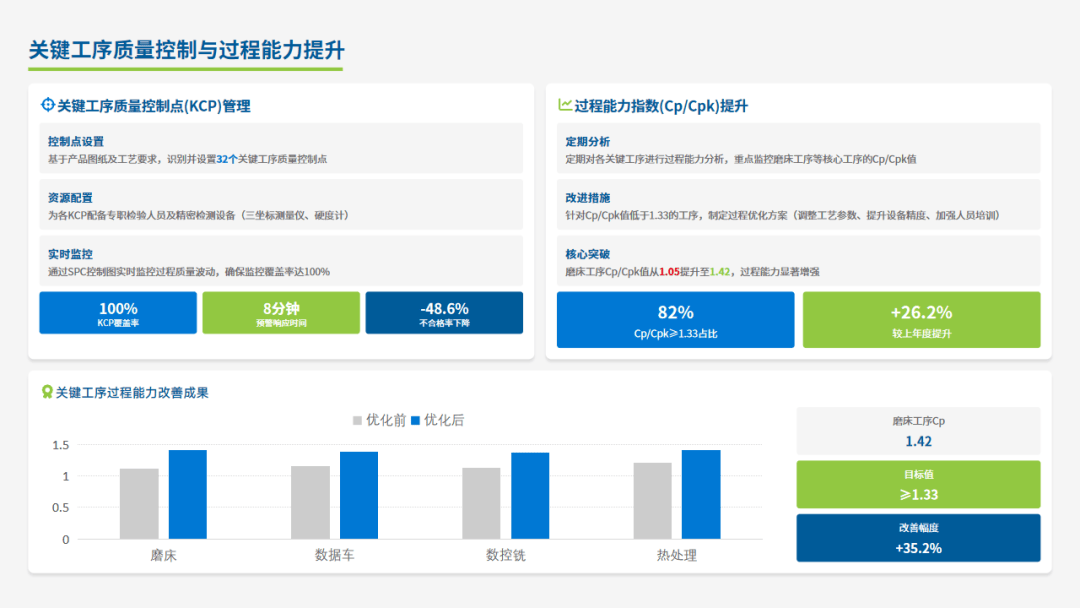Viewport: 1080px width, 608px height.
Task: Open the 82% Cp/Cpk≥1.33占比 card
Action: [x=675, y=320]
